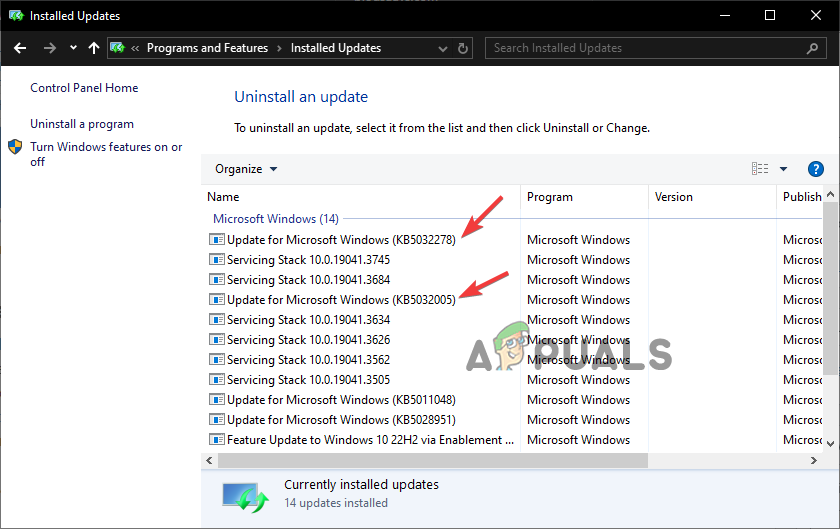Go back using the Back arrow
Image resolution: width=840 pixels, height=529 pixels.
click(x=20, y=48)
